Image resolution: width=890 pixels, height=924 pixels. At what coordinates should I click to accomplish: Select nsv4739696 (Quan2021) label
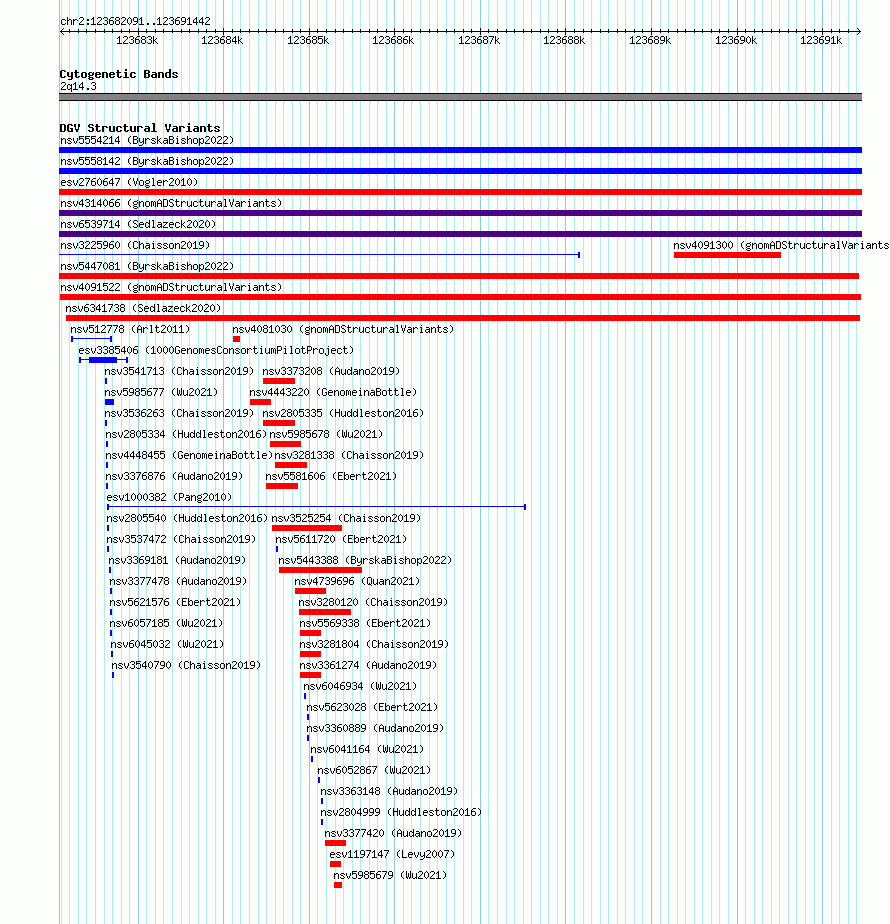(x=357, y=582)
